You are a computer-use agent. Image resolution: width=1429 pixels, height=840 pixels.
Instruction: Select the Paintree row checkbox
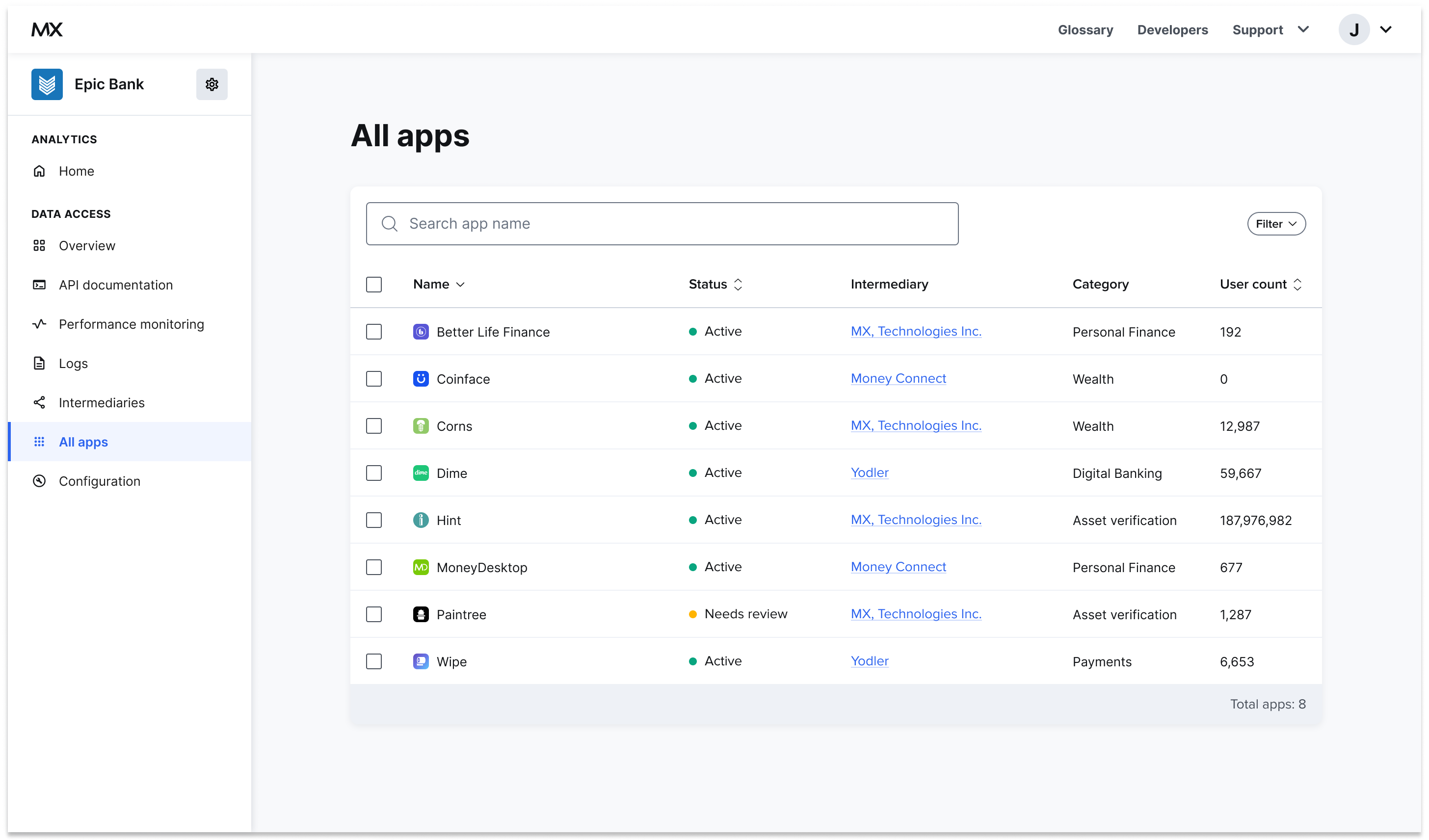(x=374, y=614)
